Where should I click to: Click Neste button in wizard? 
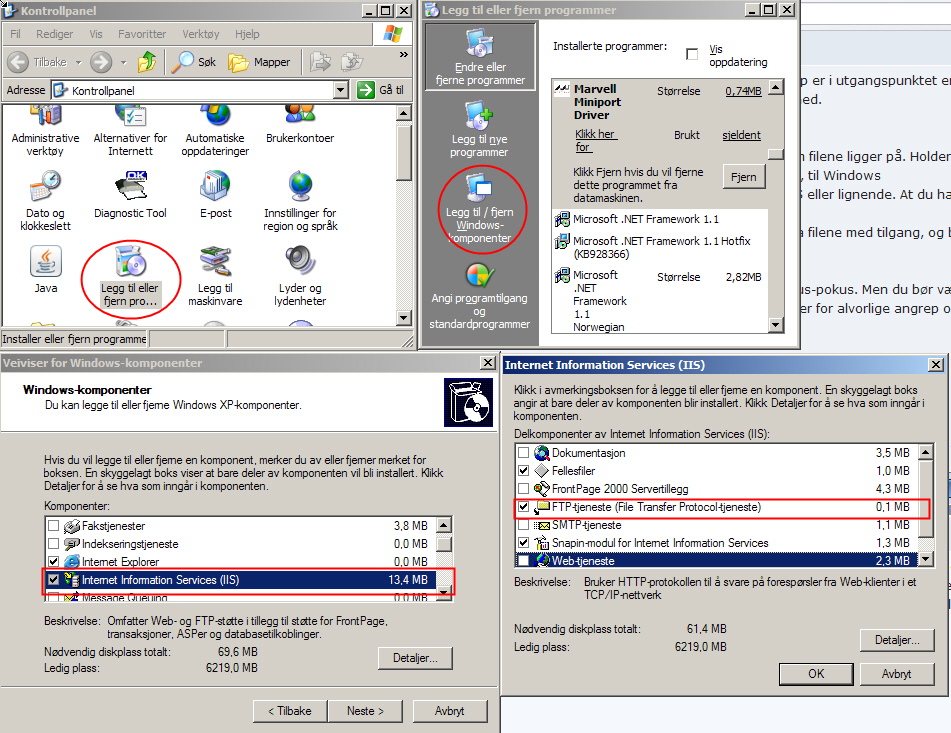click(365, 711)
